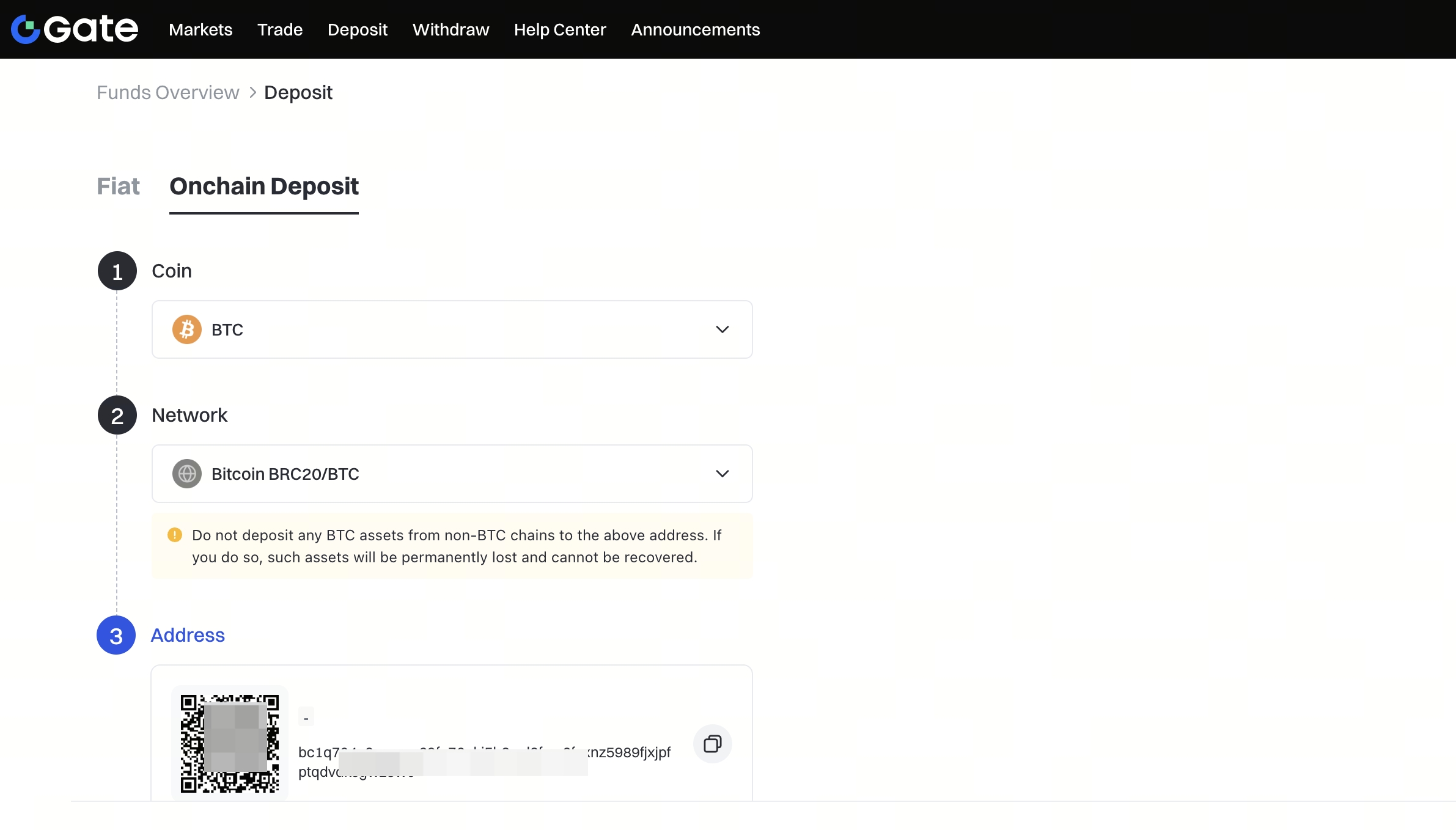Click the yellow warning exclamation icon
Viewport: 1456px width, 830px height.
click(175, 535)
